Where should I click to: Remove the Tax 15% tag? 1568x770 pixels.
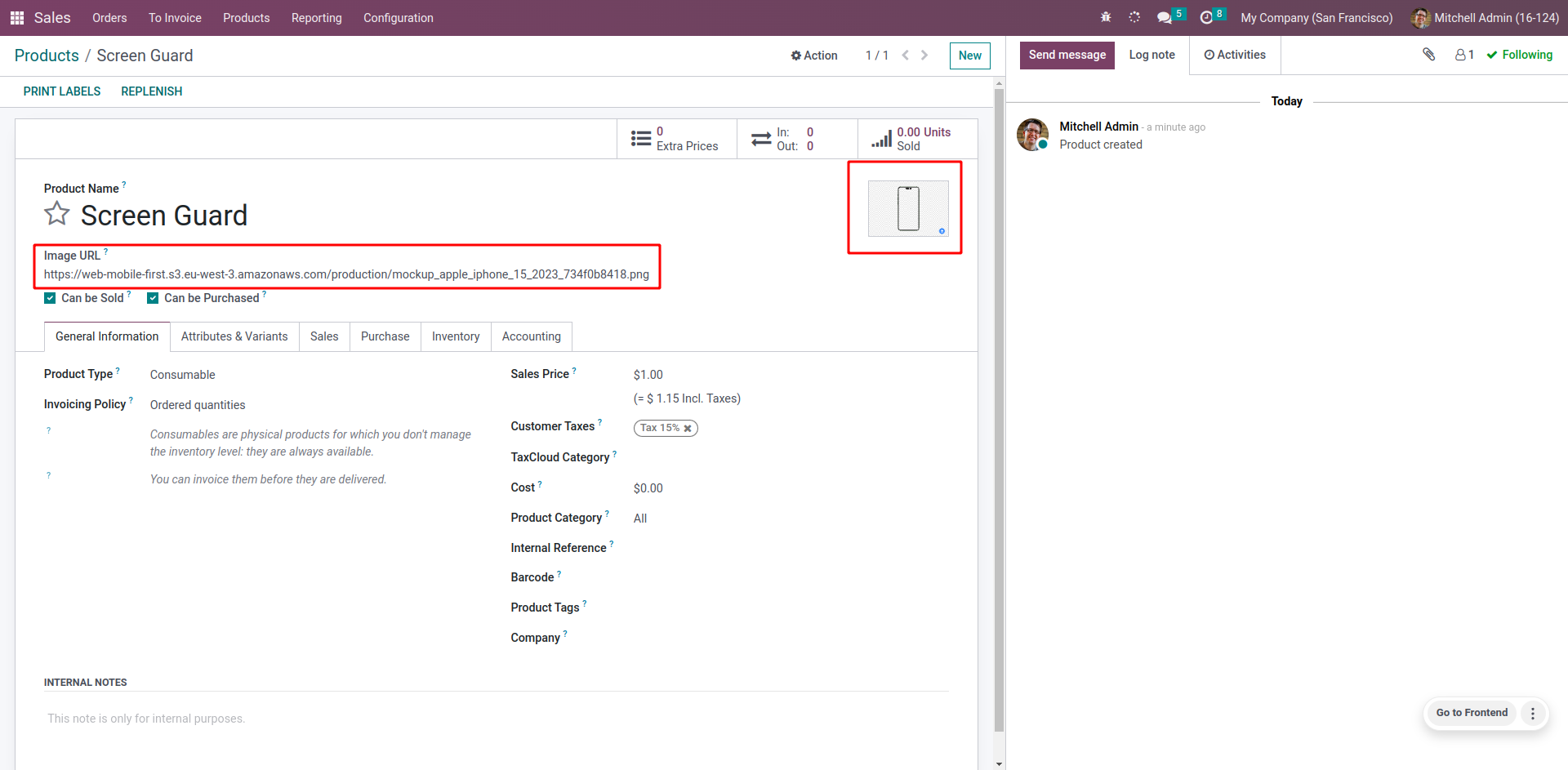688,429
